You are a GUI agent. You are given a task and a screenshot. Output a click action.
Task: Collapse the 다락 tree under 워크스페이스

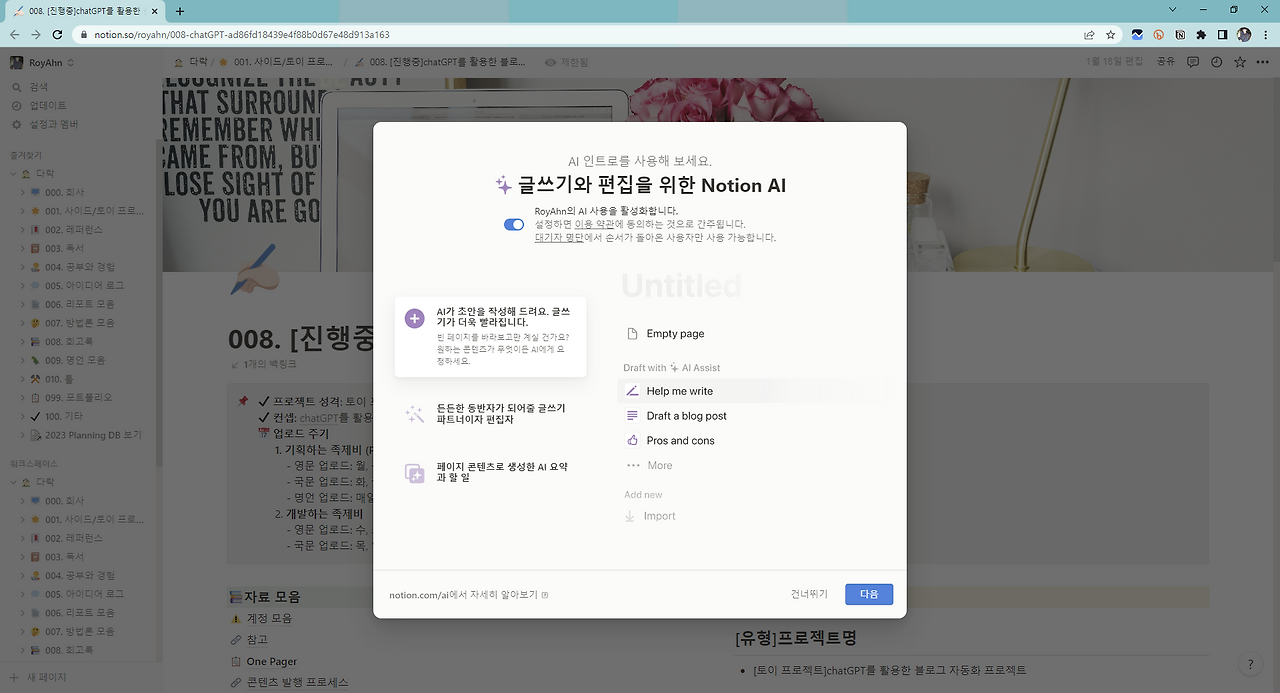click(x=14, y=482)
